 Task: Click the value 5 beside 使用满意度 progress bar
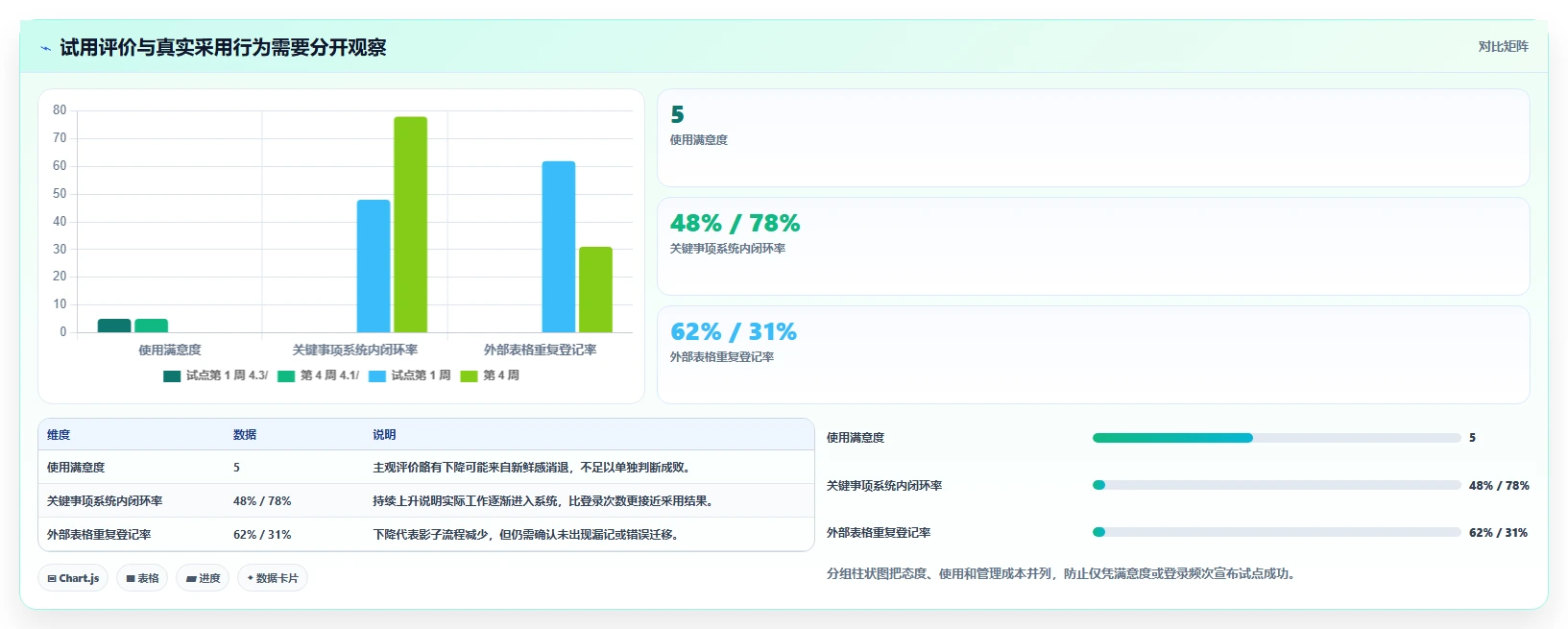[1472, 438]
